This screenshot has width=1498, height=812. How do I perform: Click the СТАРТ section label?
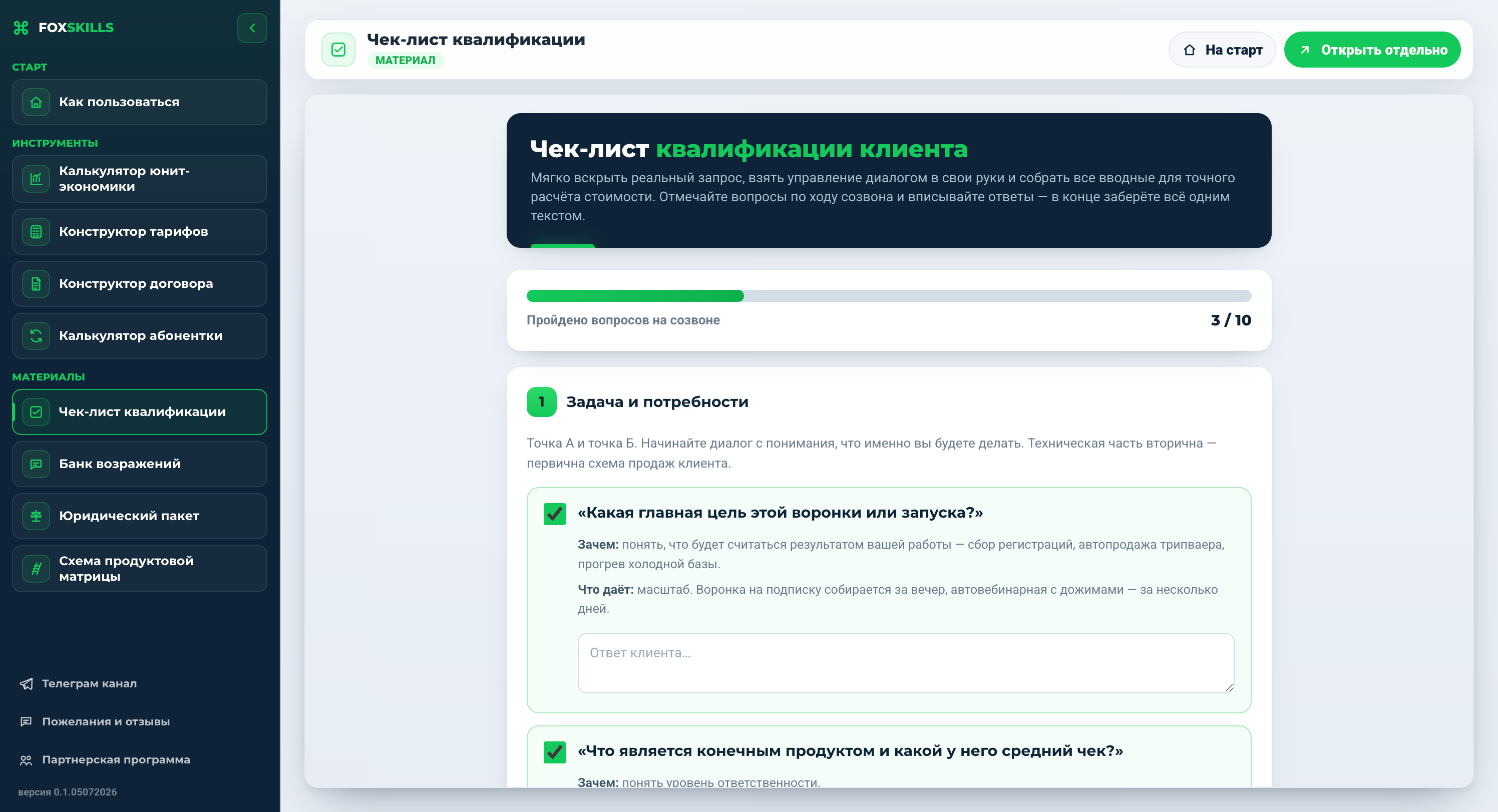(x=30, y=67)
